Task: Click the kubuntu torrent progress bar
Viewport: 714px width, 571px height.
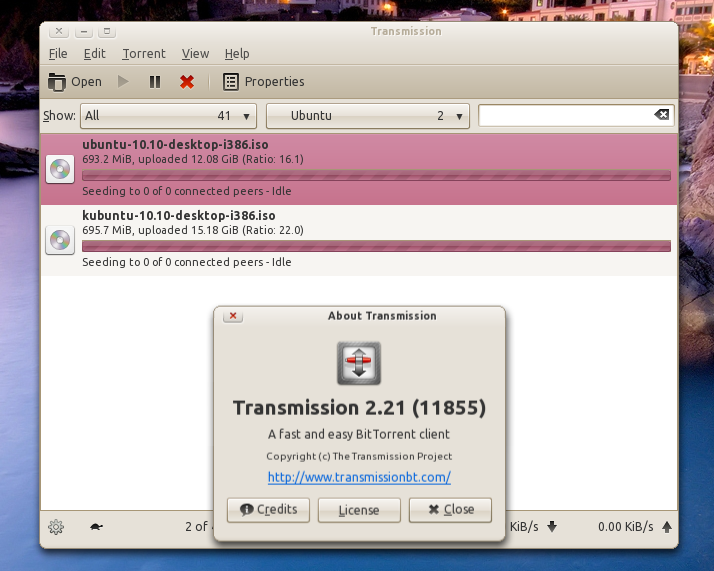Action: [376, 246]
